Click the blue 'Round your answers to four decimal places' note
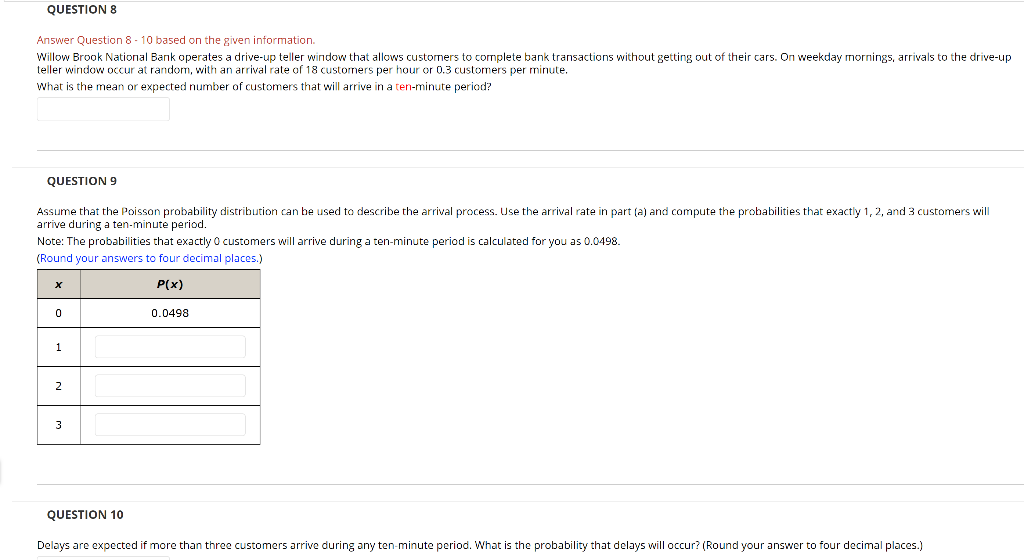Image resolution: width=1024 pixels, height=560 pixels. pyautogui.click(x=150, y=258)
